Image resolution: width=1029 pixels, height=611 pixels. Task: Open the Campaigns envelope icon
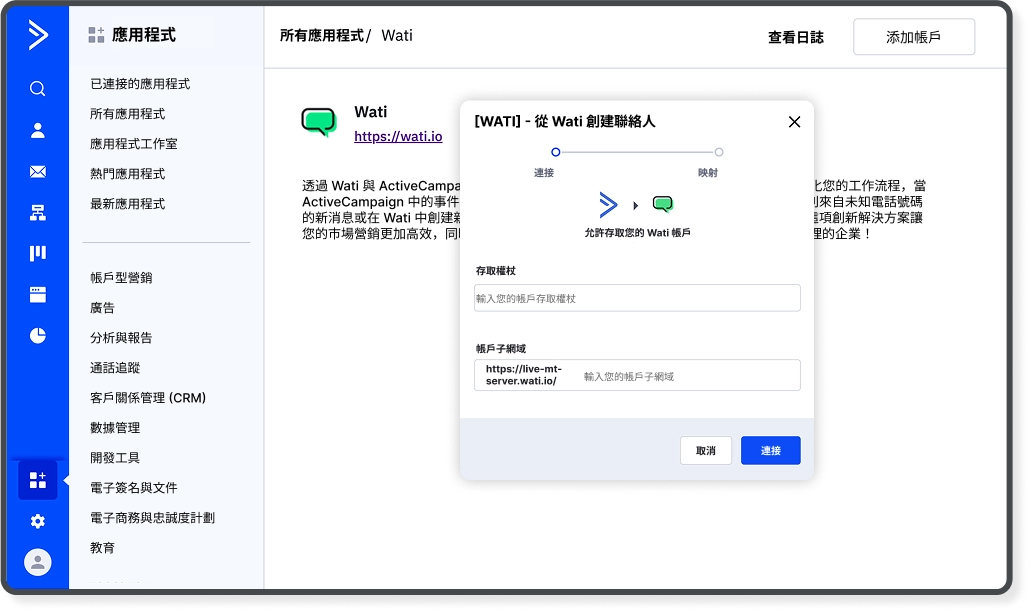38,172
